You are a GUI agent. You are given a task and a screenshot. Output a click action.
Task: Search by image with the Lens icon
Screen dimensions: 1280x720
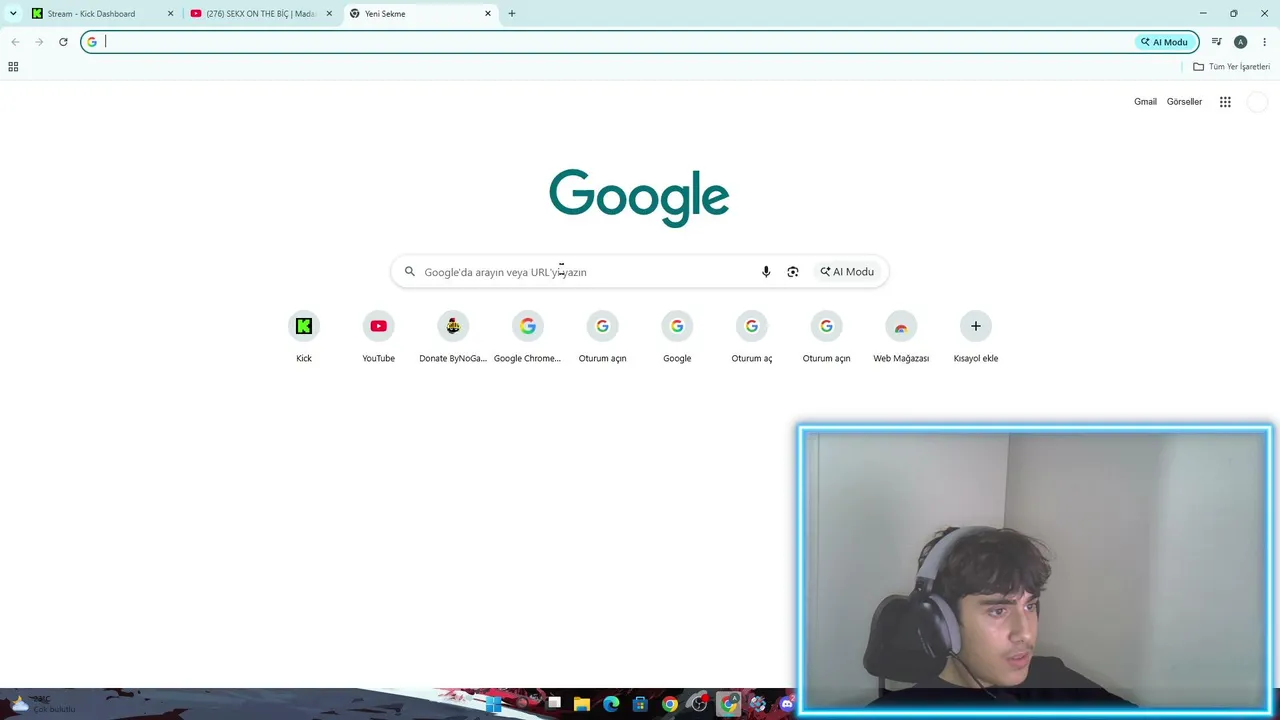793,272
